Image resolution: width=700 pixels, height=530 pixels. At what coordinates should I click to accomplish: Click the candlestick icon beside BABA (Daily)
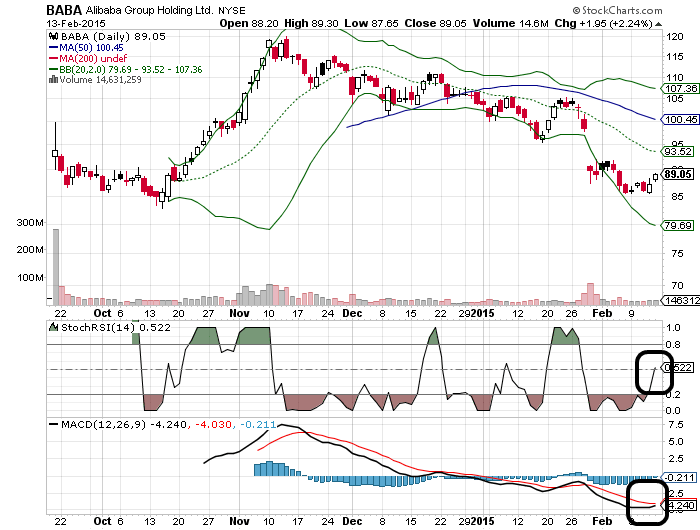[x=54, y=36]
